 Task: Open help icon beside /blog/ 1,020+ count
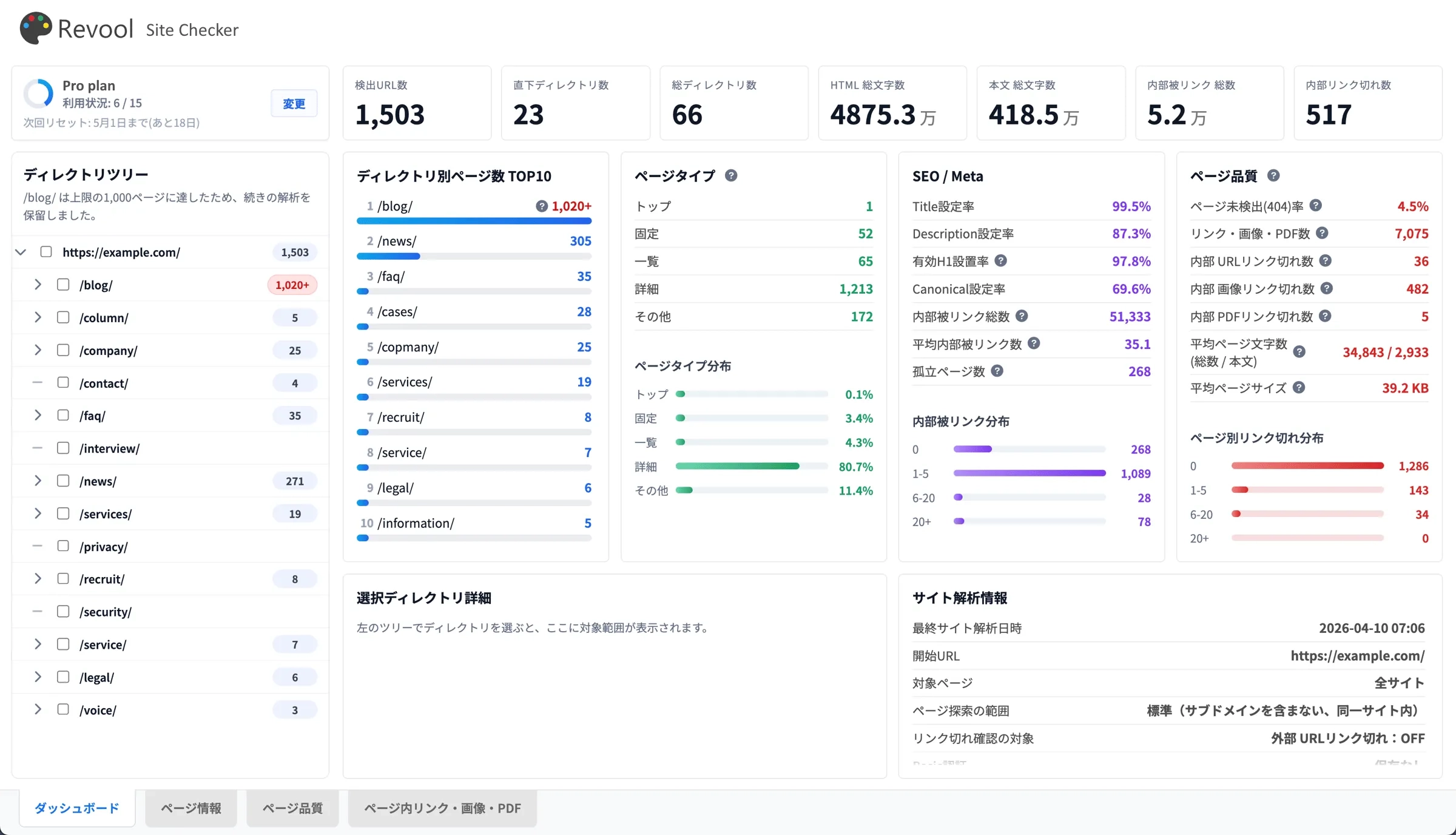click(x=542, y=206)
